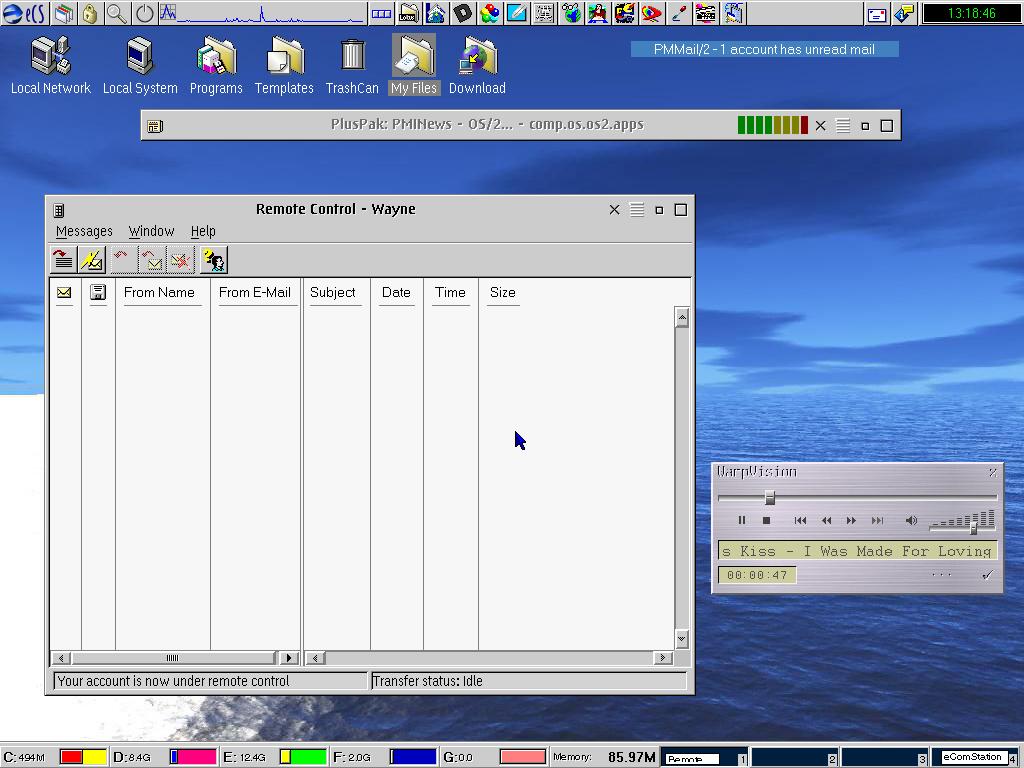Sort by Date column header
Screen dimensions: 1024x768
[x=396, y=293]
